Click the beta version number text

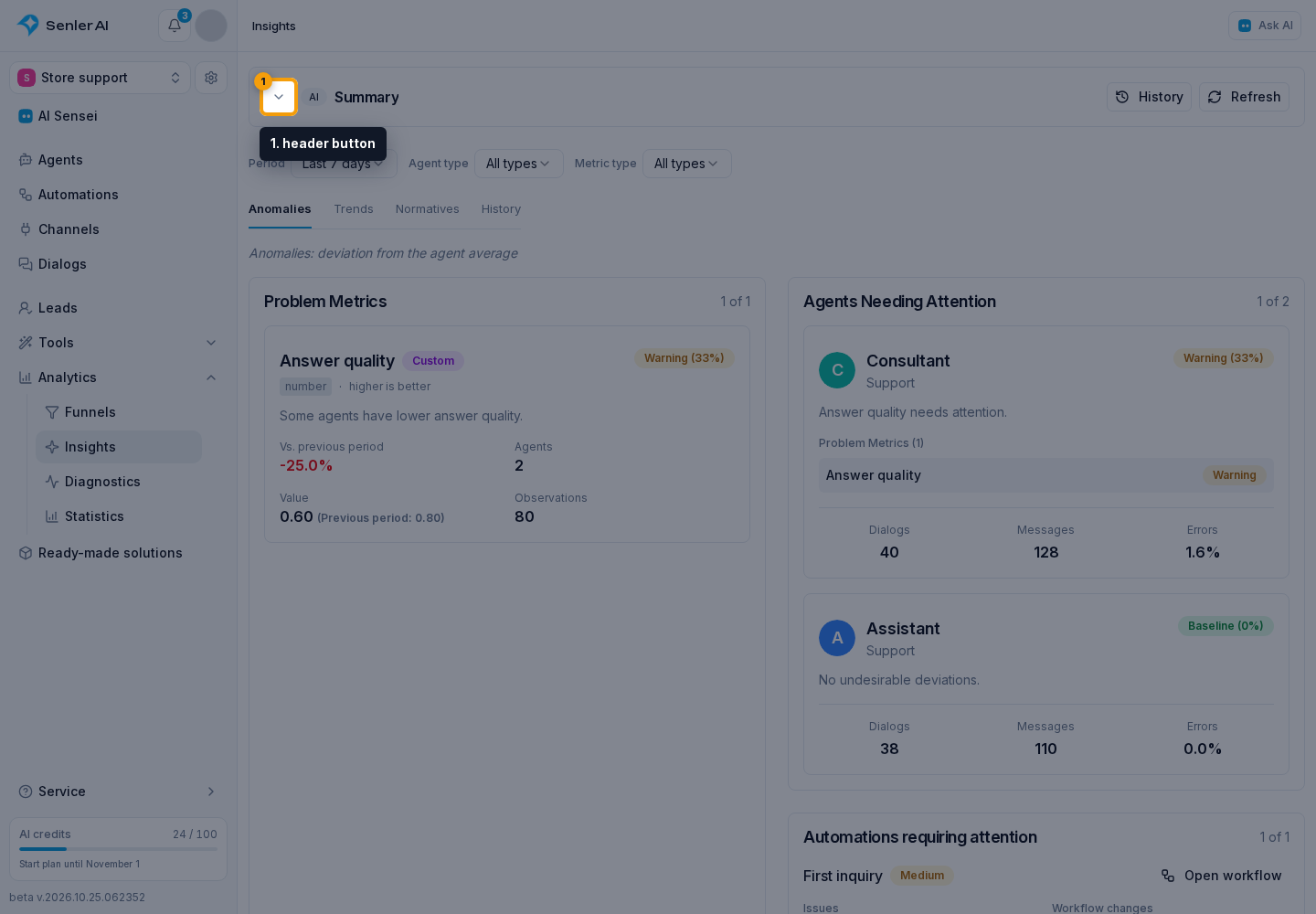77,898
